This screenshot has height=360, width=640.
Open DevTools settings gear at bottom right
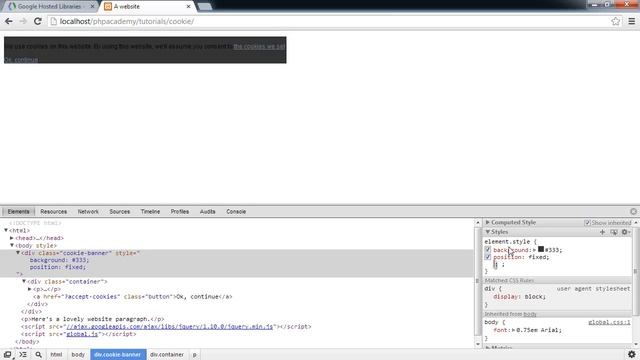pyautogui.click(x=631, y=354)
